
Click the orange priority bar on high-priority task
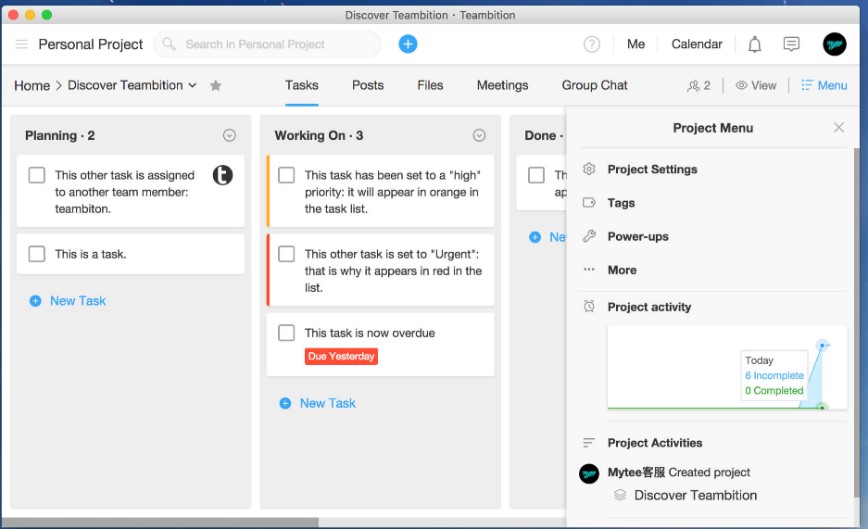click(268, 191)
